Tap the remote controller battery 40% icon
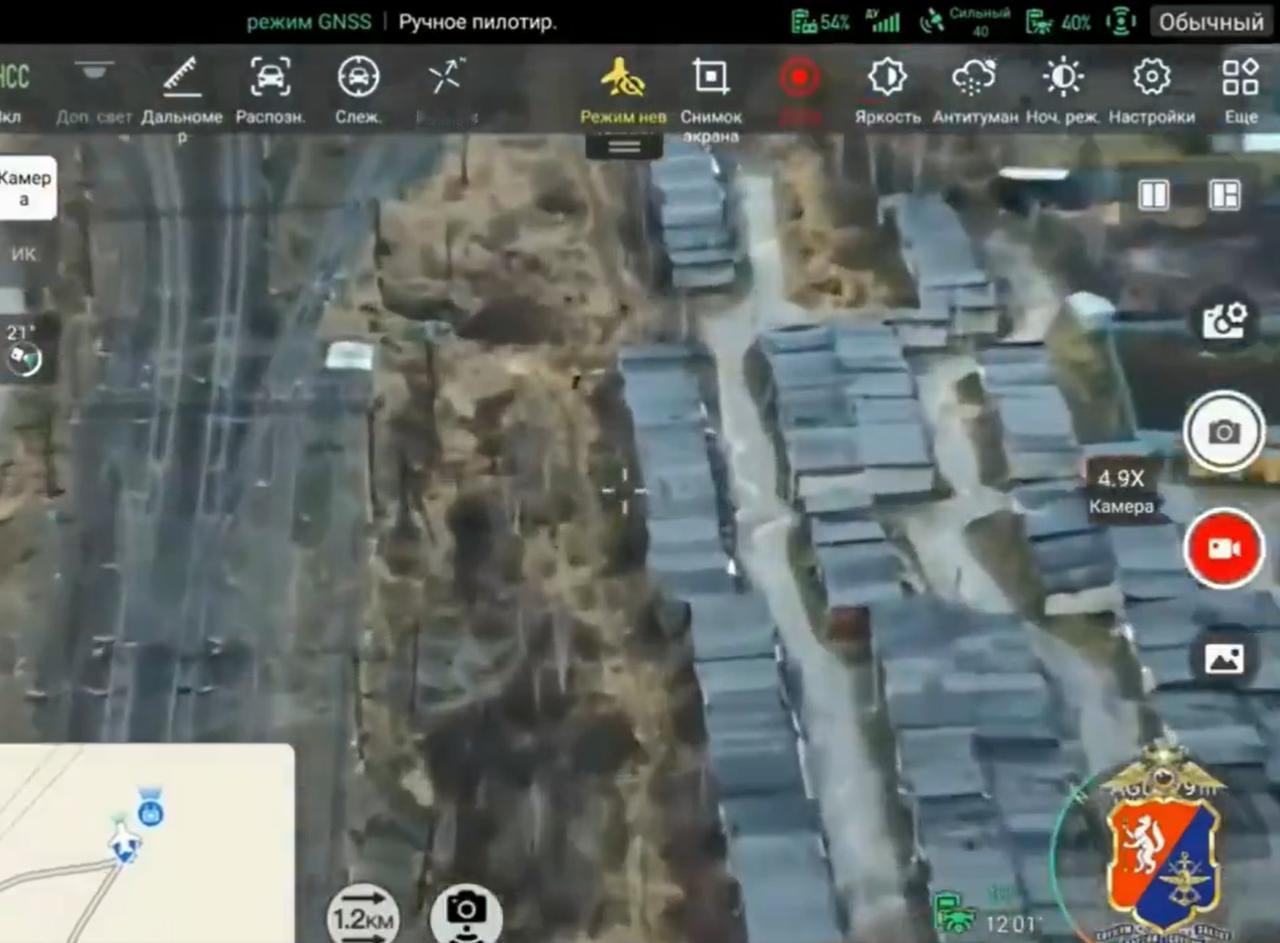Image resolution: width=1280 pixels, height=943 pixels. (x=1058, y=22)
